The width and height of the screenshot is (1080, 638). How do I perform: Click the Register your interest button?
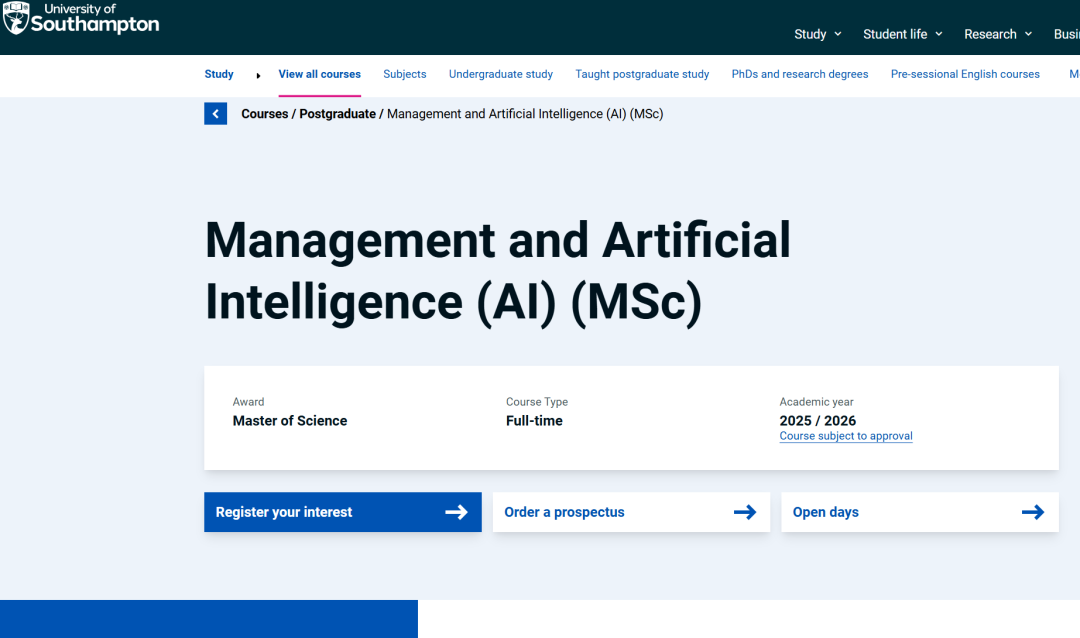coord(343,512)
